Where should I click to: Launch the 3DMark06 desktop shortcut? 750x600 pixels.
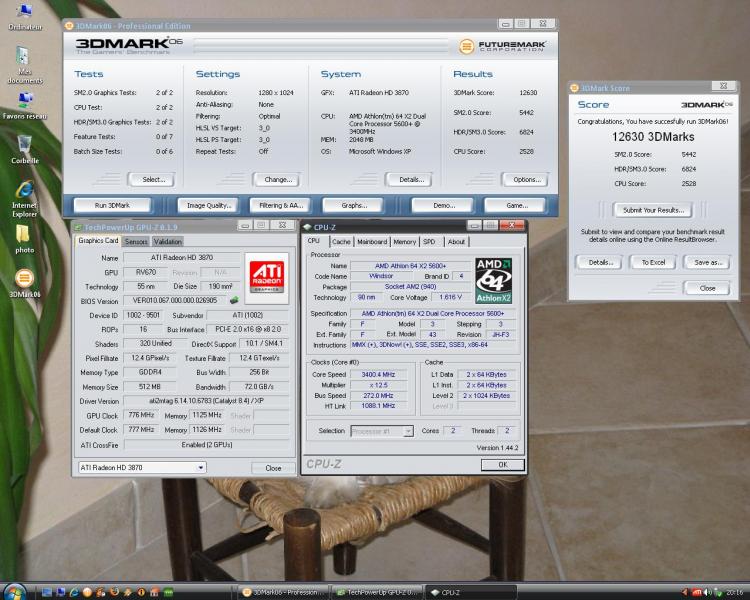coord(24,283)
